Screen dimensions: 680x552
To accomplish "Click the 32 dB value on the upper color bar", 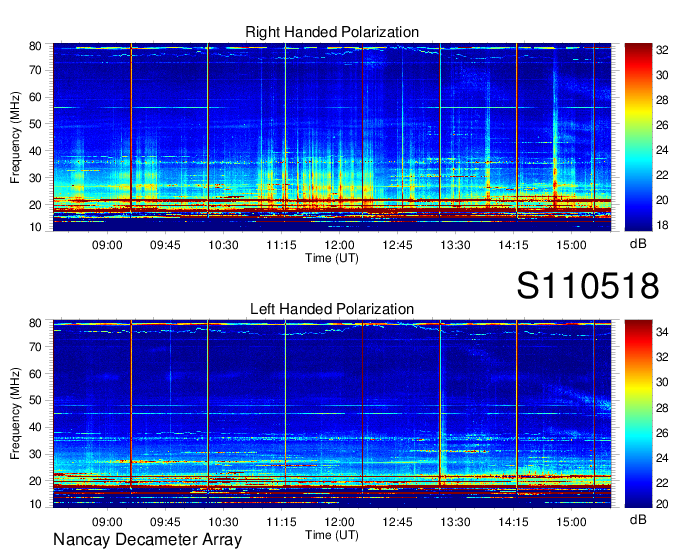I will (x=662, y=50).
